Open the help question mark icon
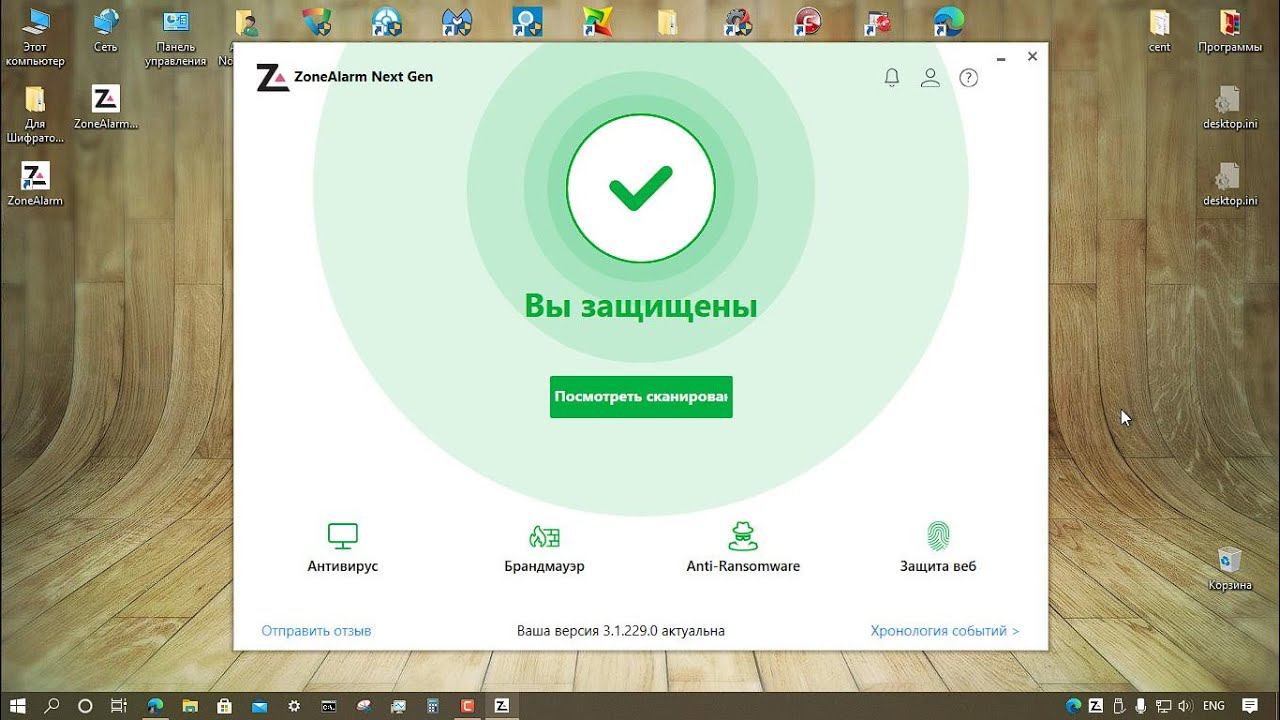This screenshot has height=720, width=1280. coord(968,77)
